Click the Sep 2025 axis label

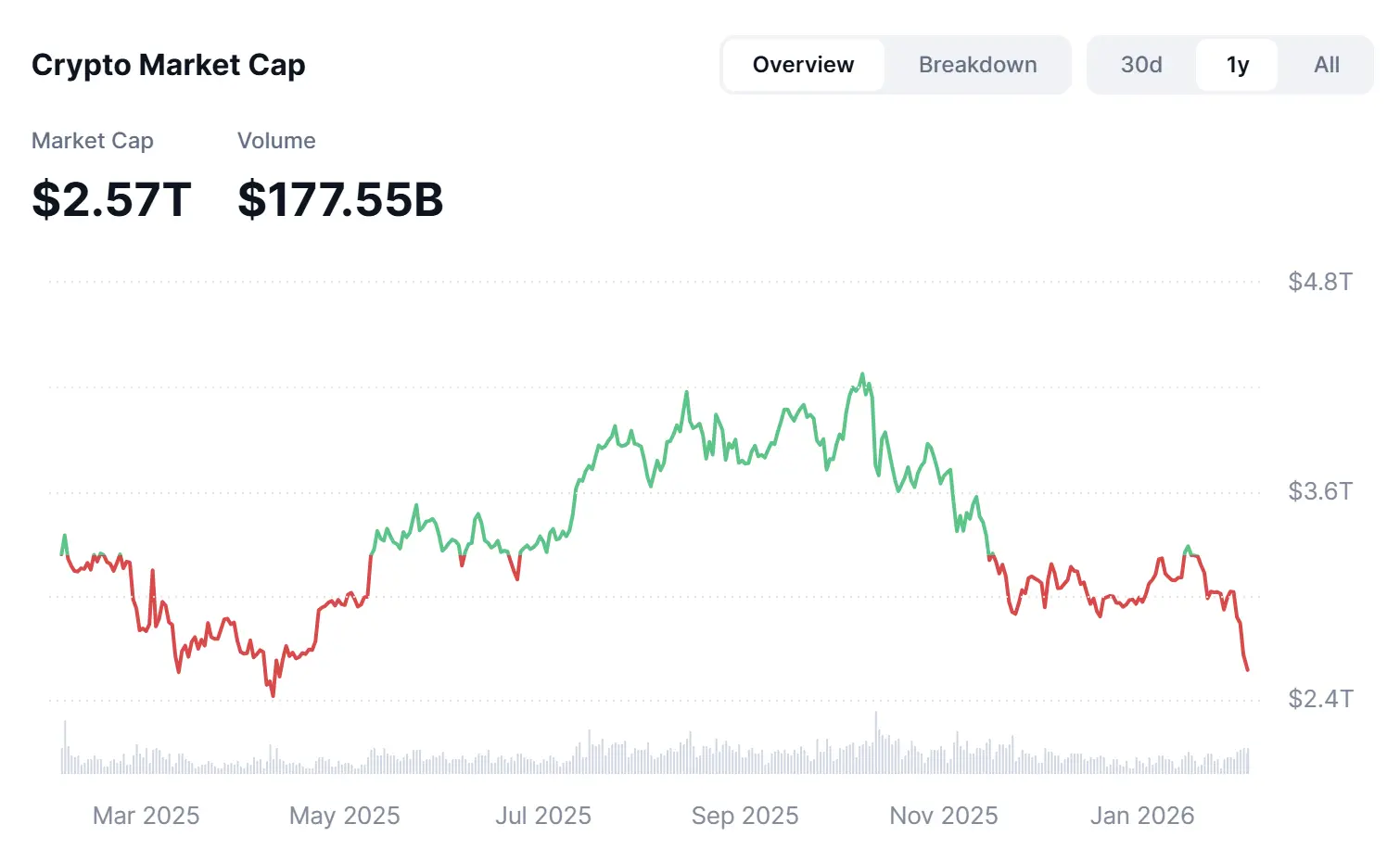pos(745,816)
